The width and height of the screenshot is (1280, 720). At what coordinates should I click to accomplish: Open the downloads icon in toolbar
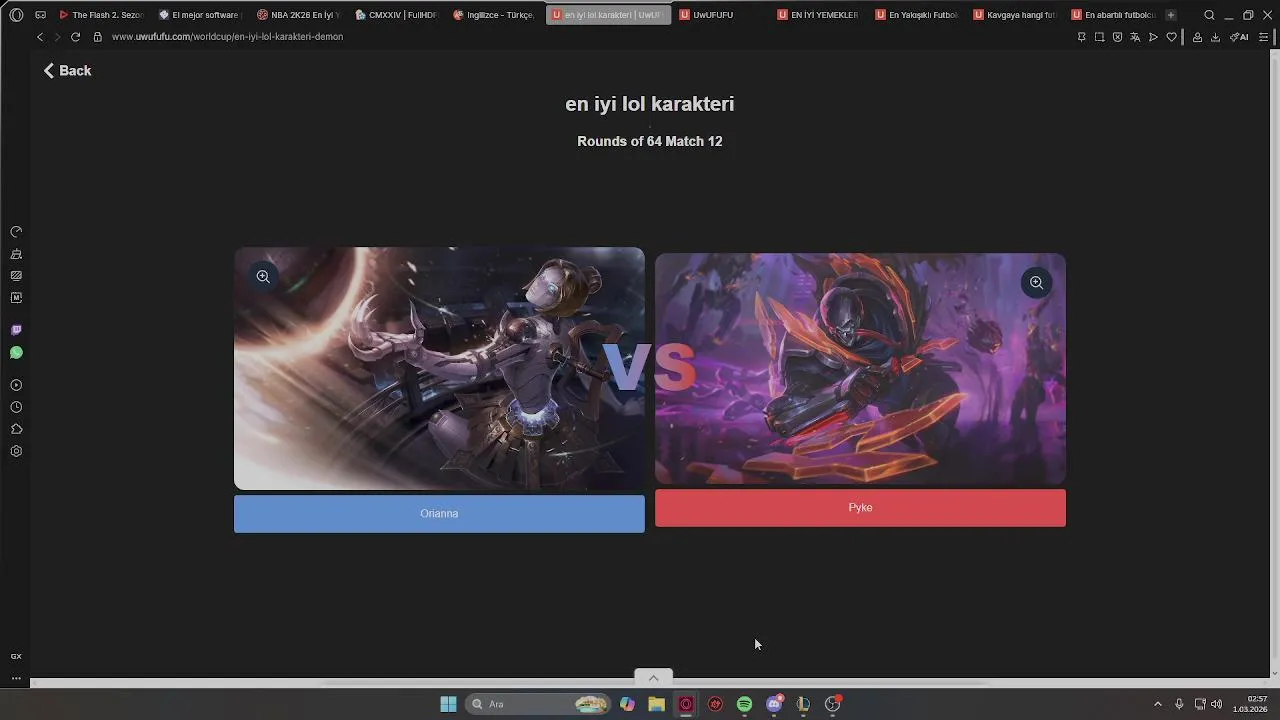1215,37
